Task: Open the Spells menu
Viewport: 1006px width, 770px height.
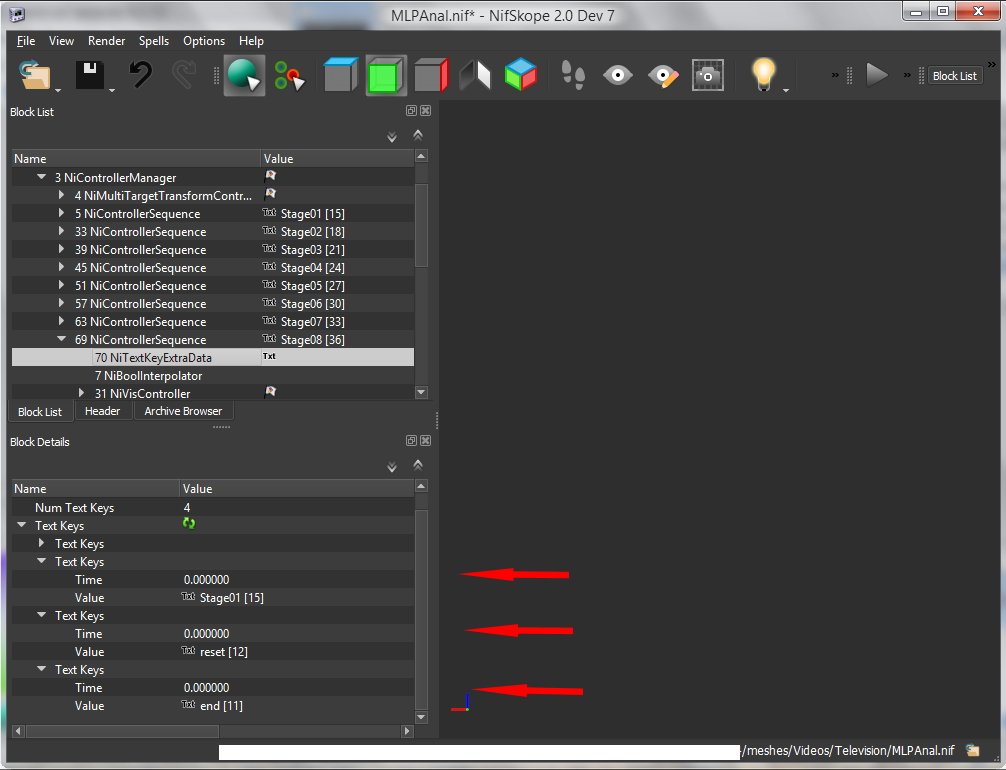Action: (154, 41)
